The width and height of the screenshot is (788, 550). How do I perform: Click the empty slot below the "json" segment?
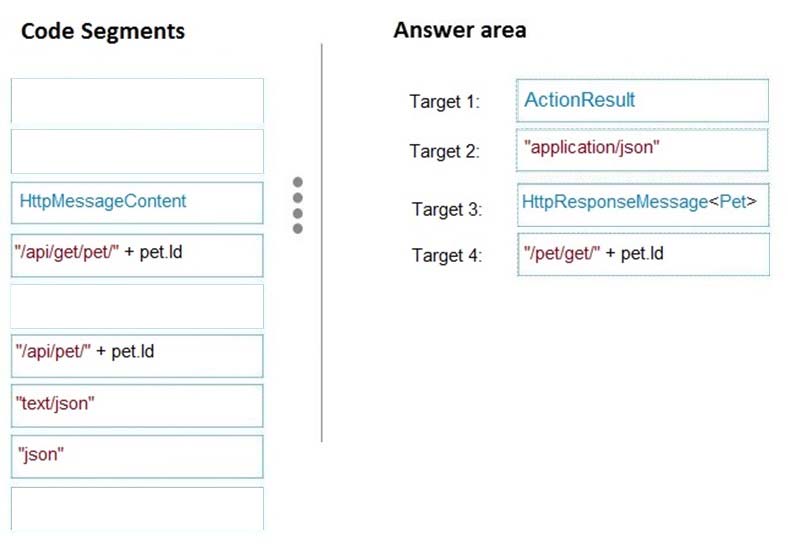(x=137, y=509)
